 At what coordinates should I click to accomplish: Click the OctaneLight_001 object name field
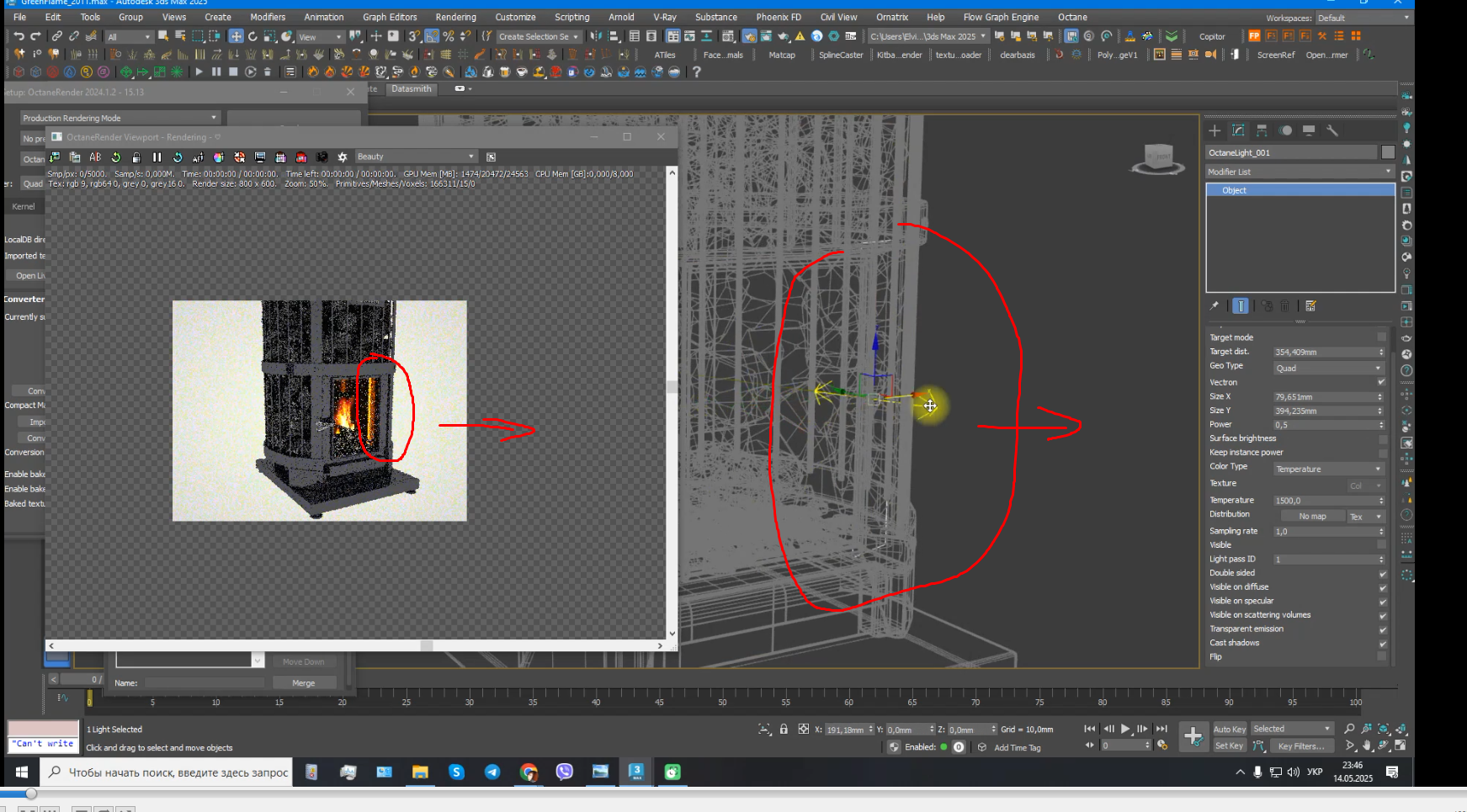coord(1291,152)
